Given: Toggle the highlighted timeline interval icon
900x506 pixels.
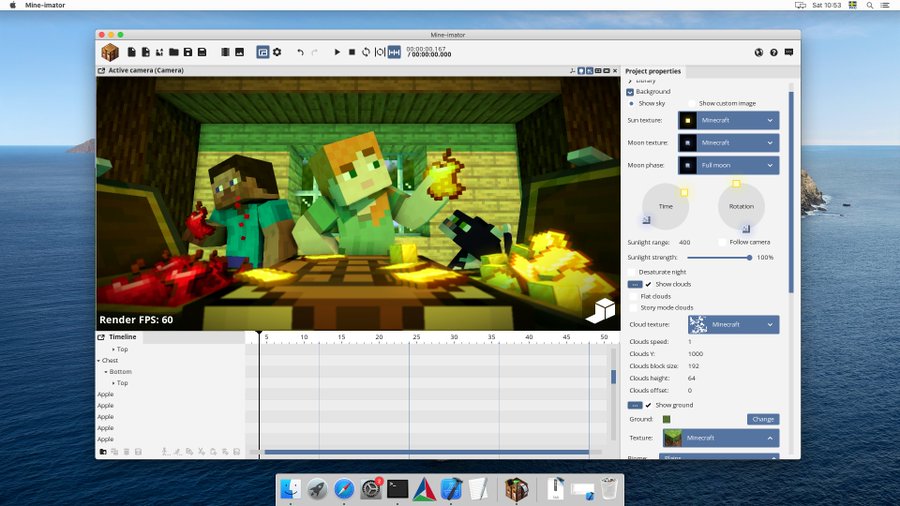Looking at the screenshot, I should 394,52.
